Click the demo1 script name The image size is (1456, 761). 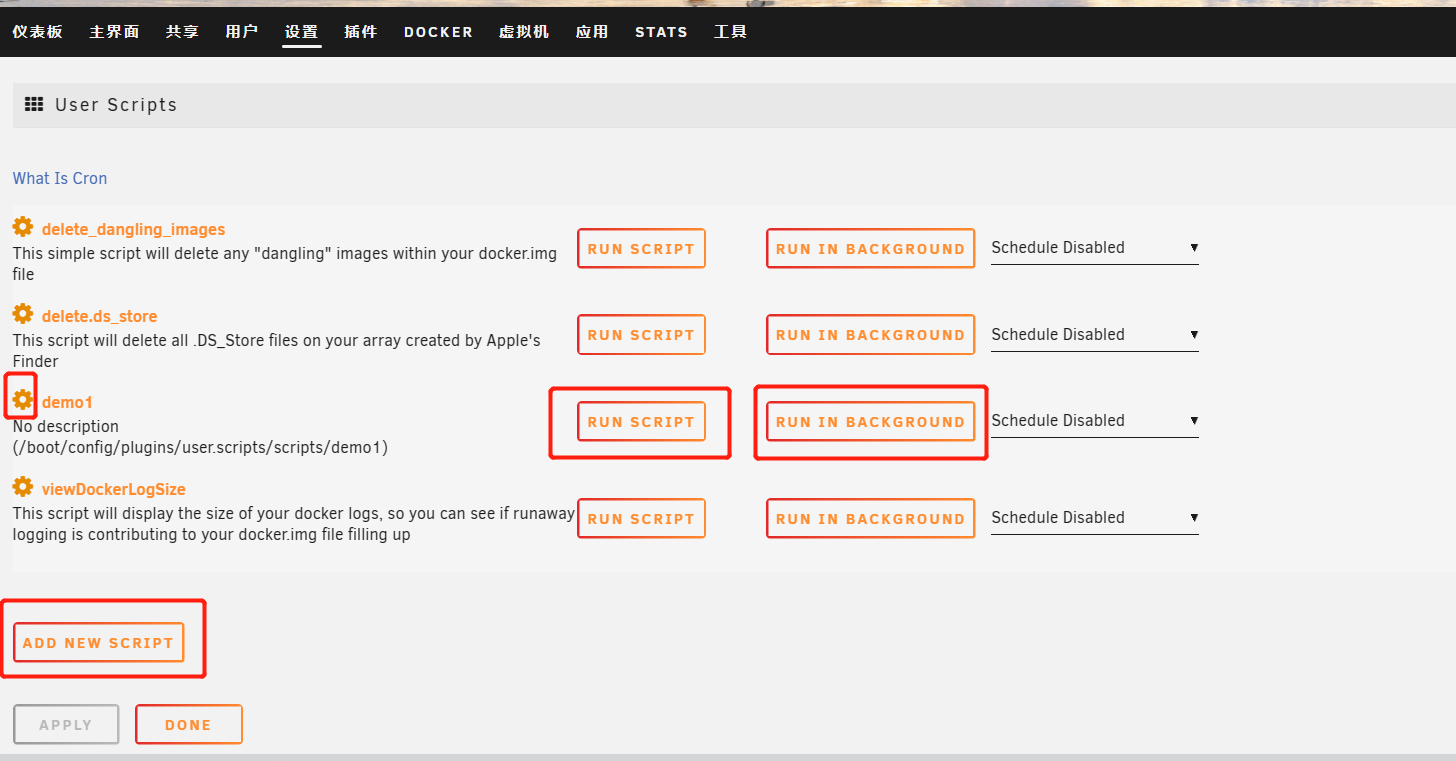point(67,402)
